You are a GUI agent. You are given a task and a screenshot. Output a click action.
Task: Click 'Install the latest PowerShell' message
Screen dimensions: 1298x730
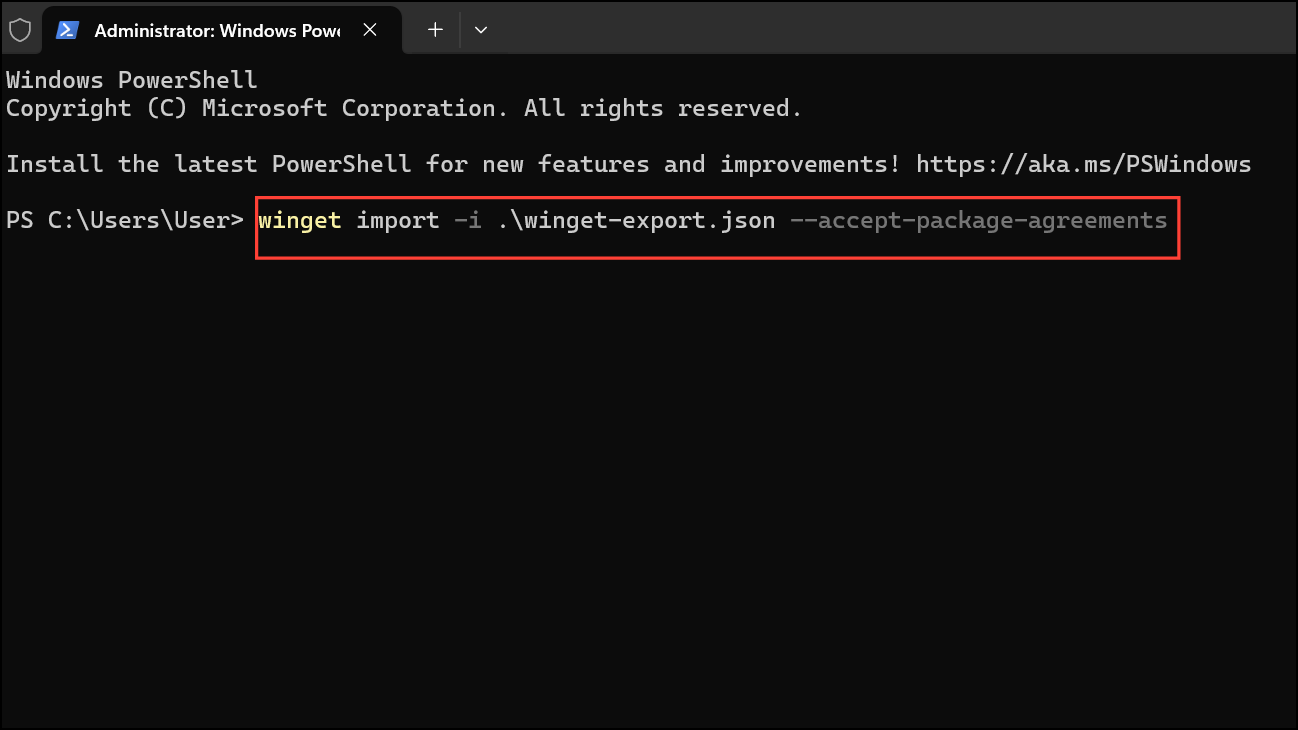pyautogui.click(x=209, y=164)
